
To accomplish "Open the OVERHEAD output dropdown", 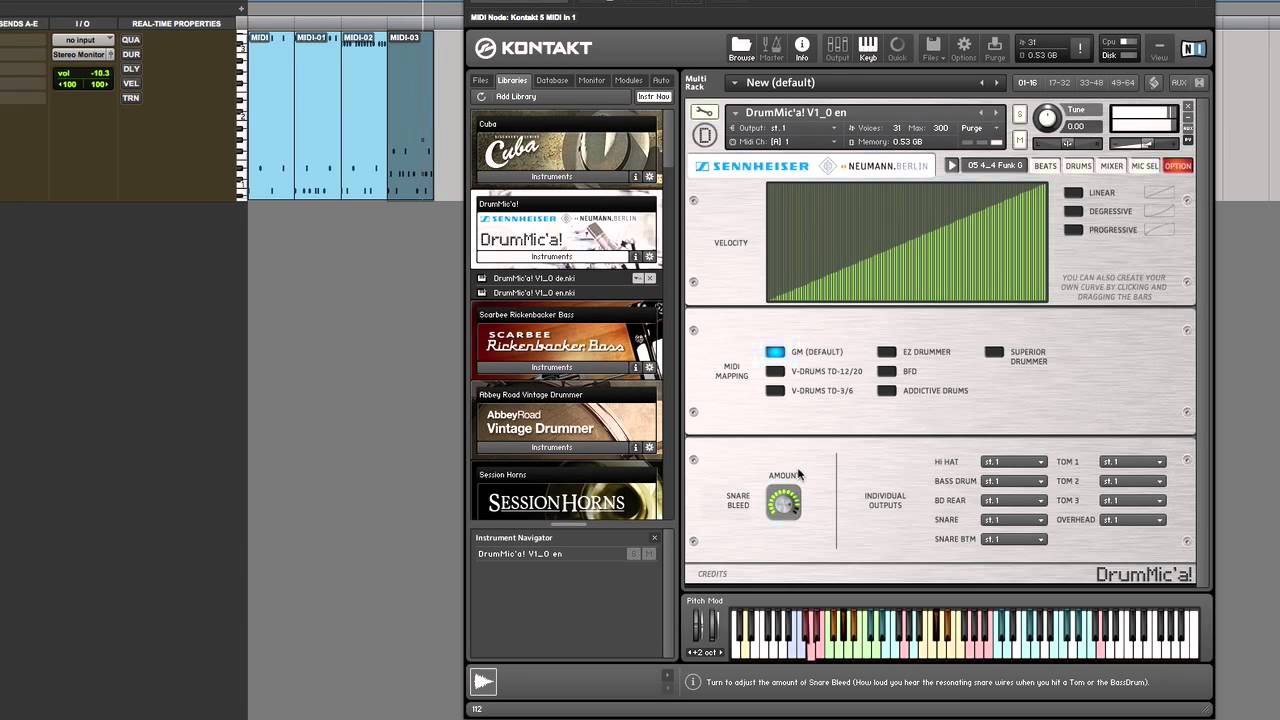I will point(1133,520).
